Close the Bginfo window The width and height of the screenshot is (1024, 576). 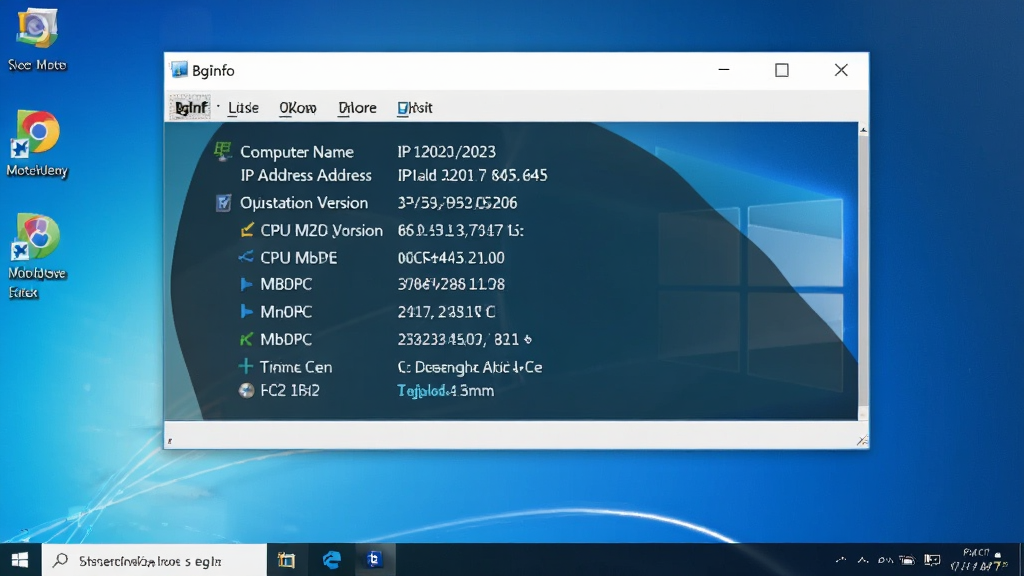(841, 70)
